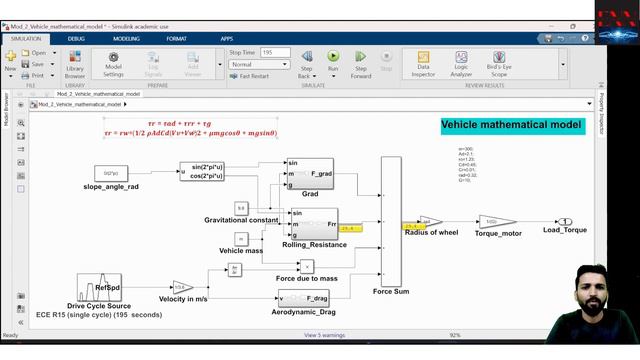This screenshot has height=360, width=640.
Task: Click the area box palette icon
Action: [x=21, y=189]
